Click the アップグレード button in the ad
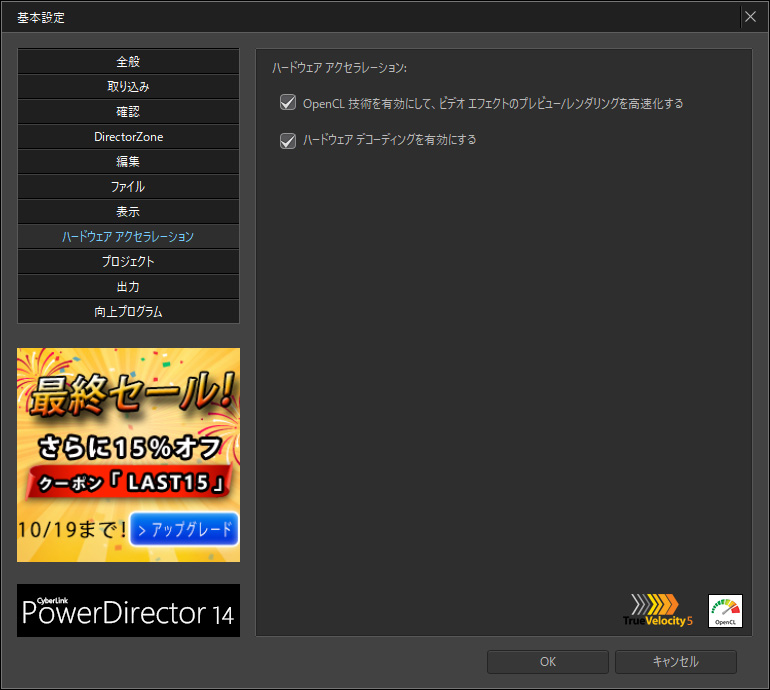 (x=184, y=529)
